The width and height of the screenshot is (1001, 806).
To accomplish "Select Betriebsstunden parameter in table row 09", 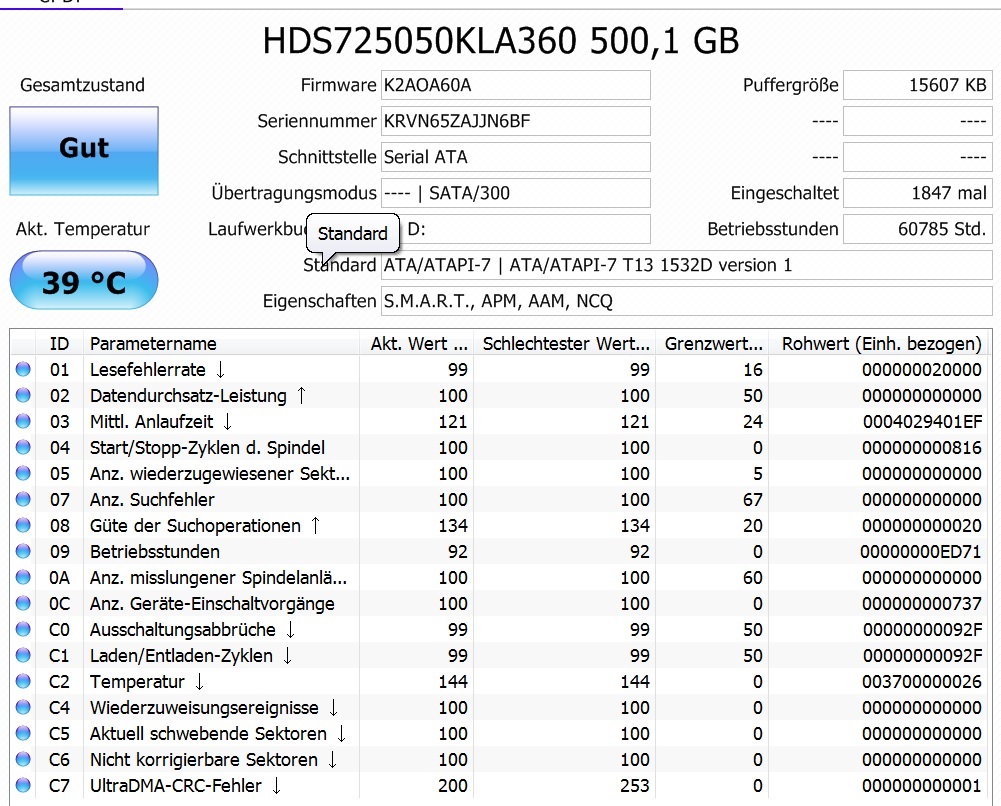I will coord(154,552).
